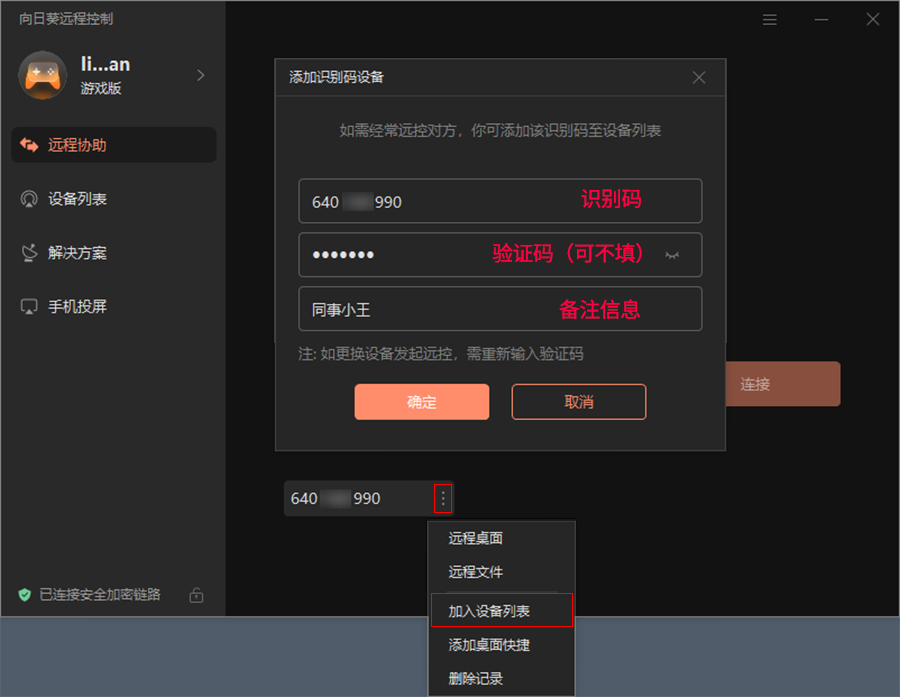Image resolution: width=900 pixels, height=697 pixels.
Task: Close the 添加识别码设备 dialog
Action: pos(699,77)
